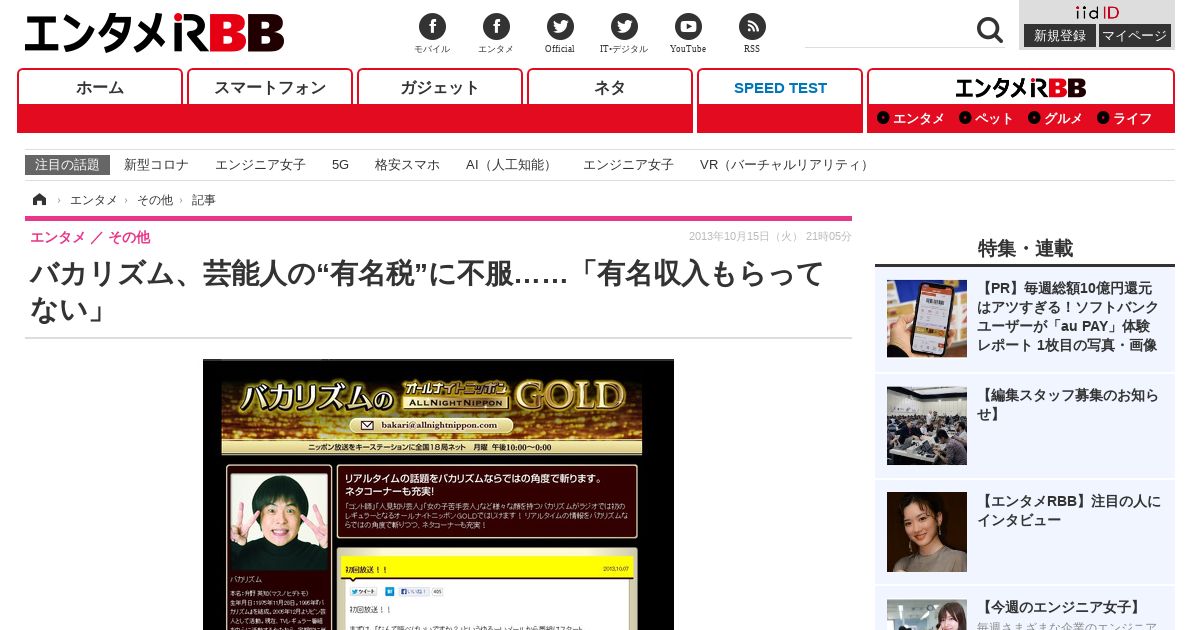The height and width of the screenshot is (630, 1200).
Task: Click pink エンタメ category label above headline
Action: tap(57, 237)
